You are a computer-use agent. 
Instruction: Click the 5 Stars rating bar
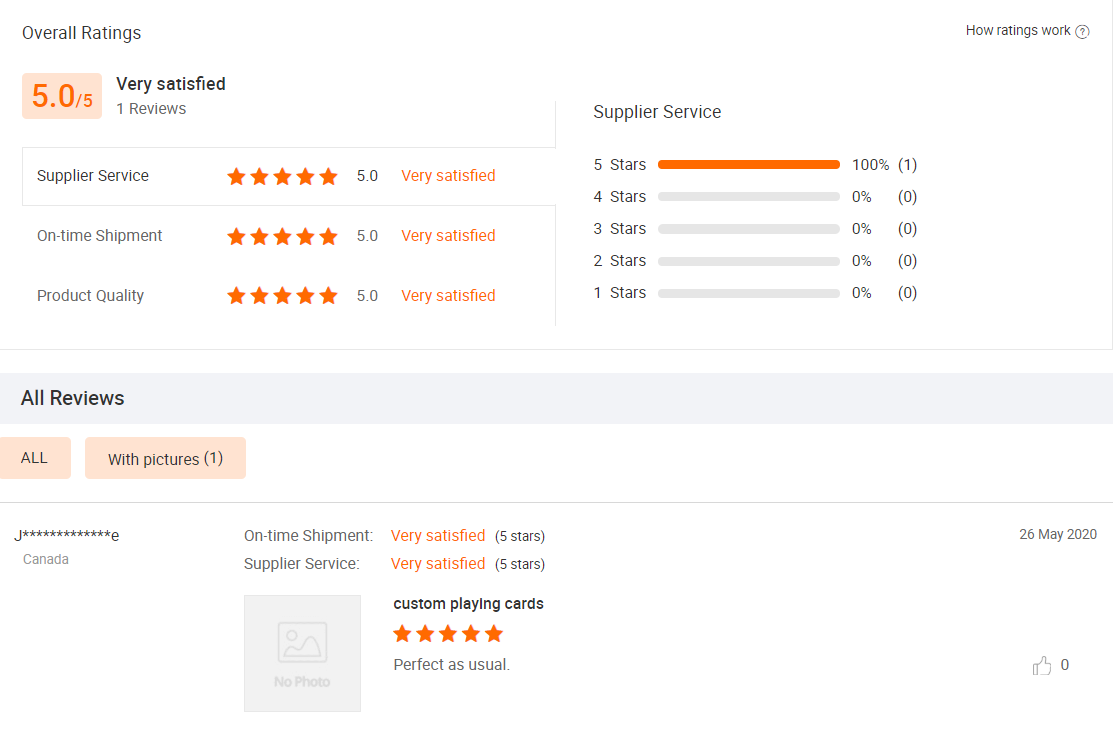click(748, 165)
